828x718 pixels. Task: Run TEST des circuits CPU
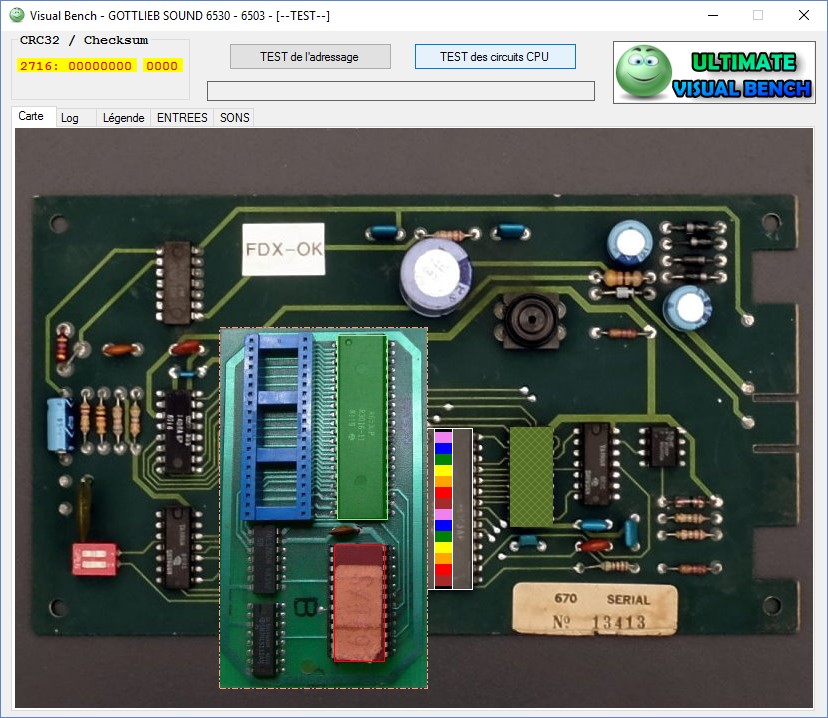[x=495, y=56]
